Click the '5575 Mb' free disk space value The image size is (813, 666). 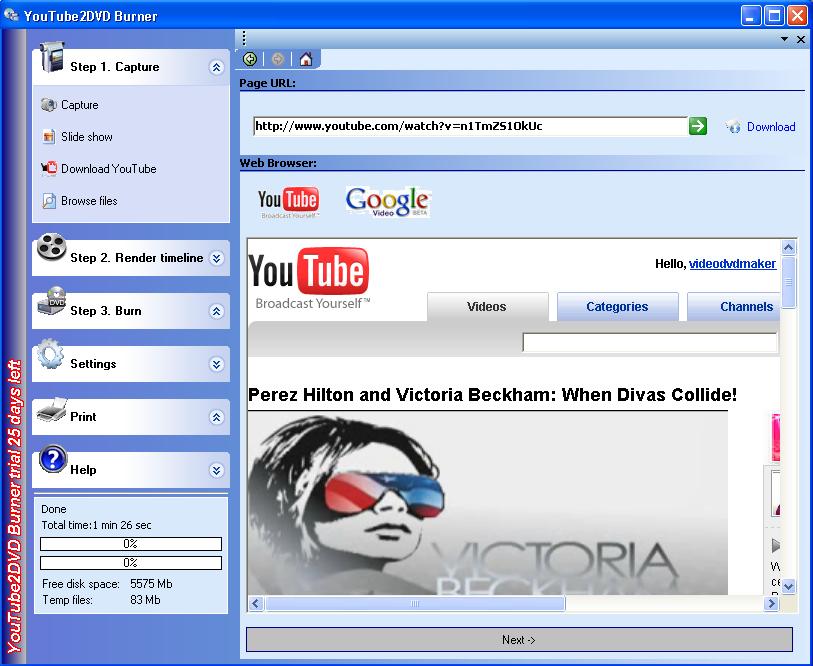pyautogui.click(x=151, y=584)
